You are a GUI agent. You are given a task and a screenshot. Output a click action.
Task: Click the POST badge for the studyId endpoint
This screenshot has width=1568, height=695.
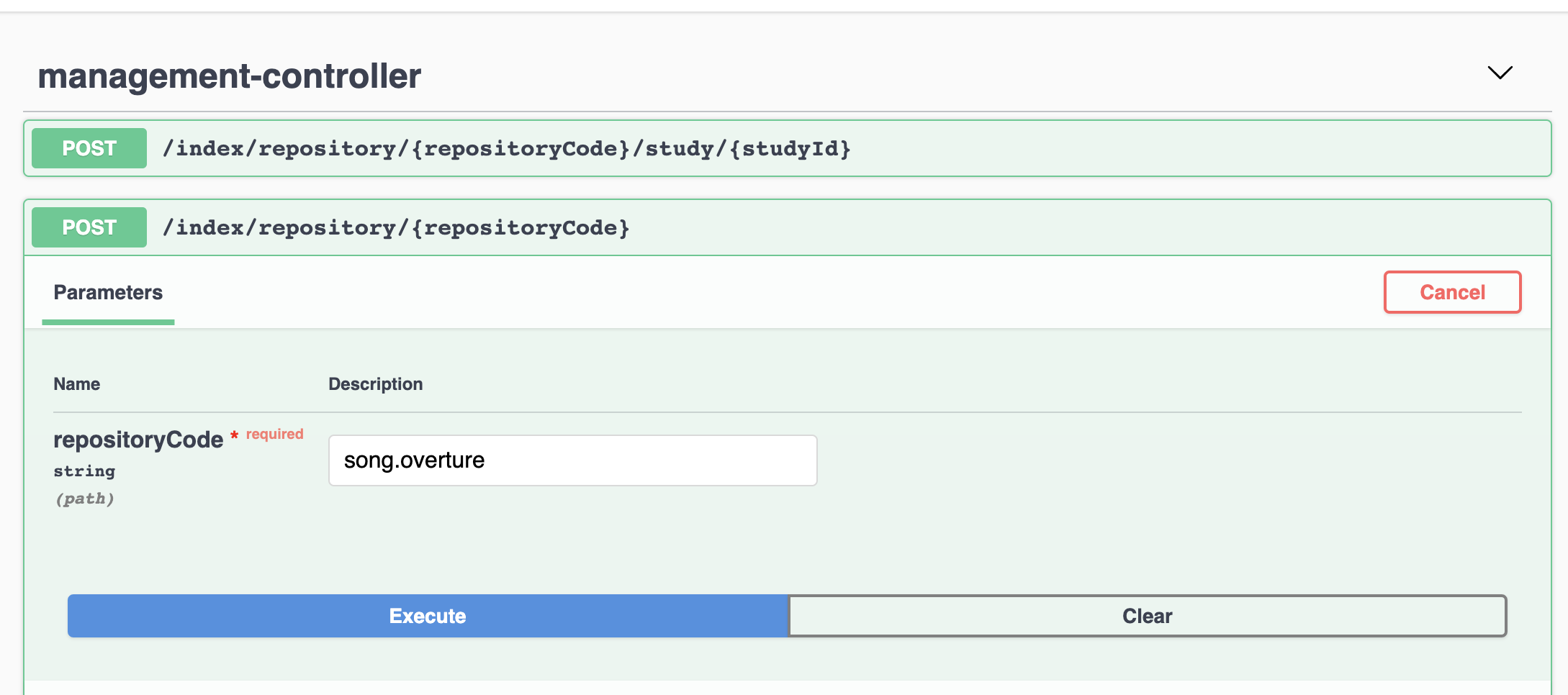point(89,148)
